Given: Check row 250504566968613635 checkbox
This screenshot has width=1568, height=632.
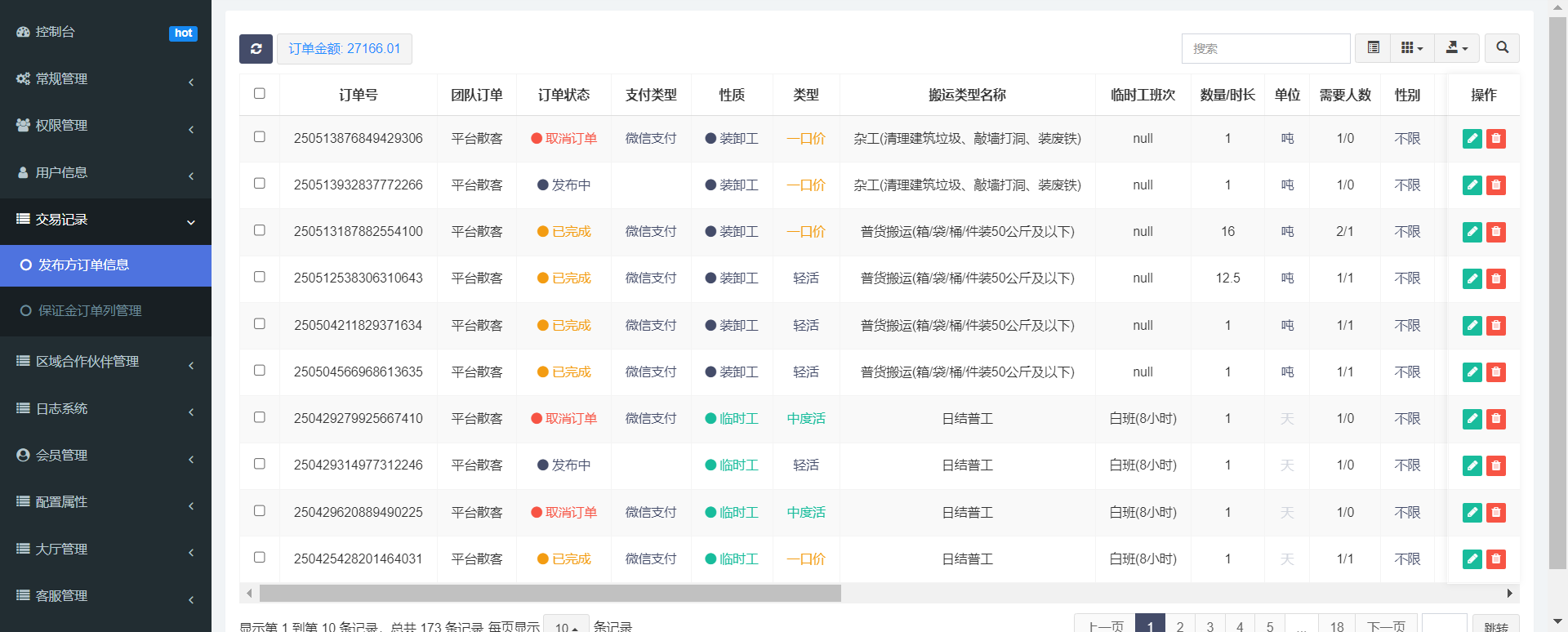Looking at the screenshot, I should point(260,370).
